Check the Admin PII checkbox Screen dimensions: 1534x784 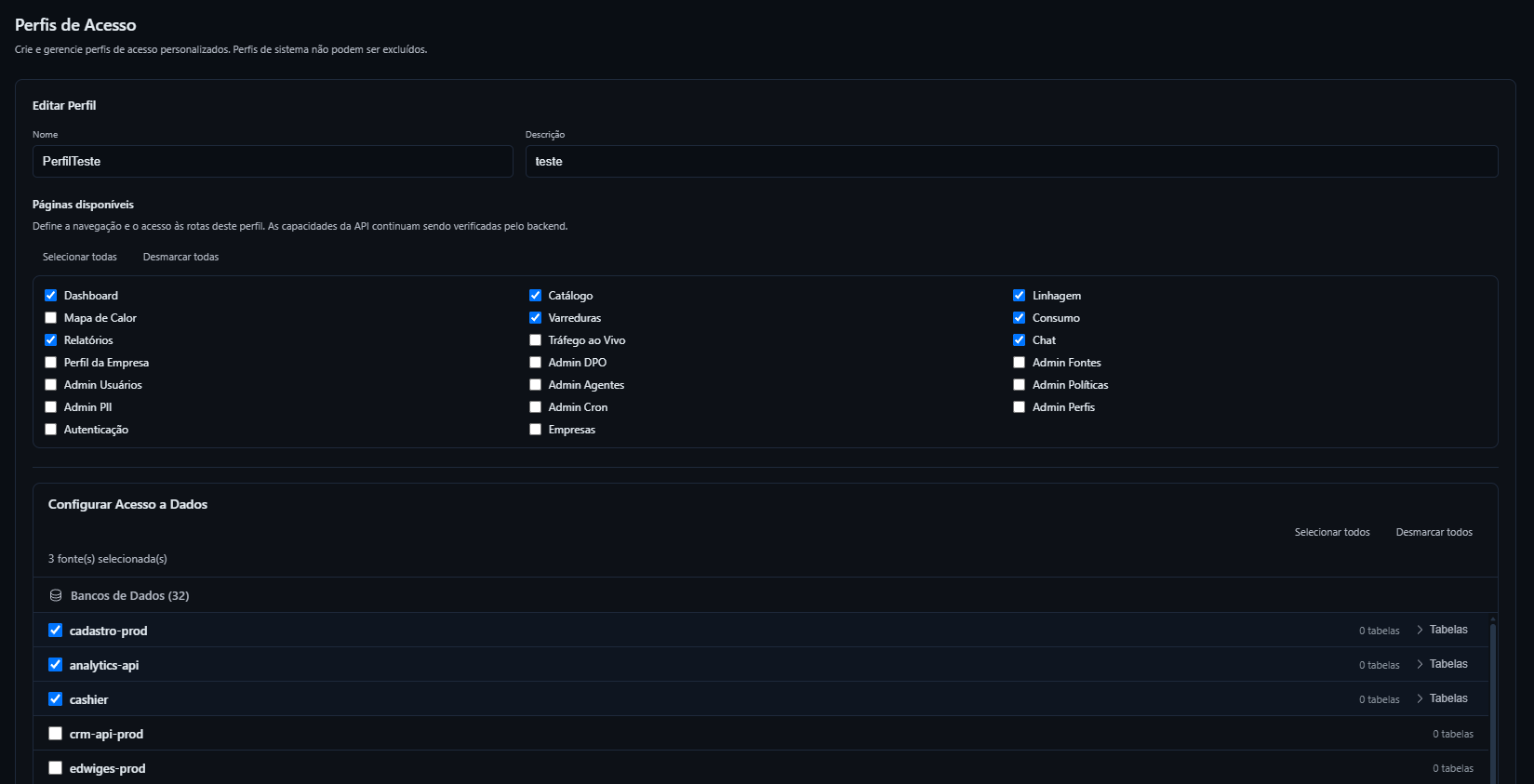tap(51, 407)
